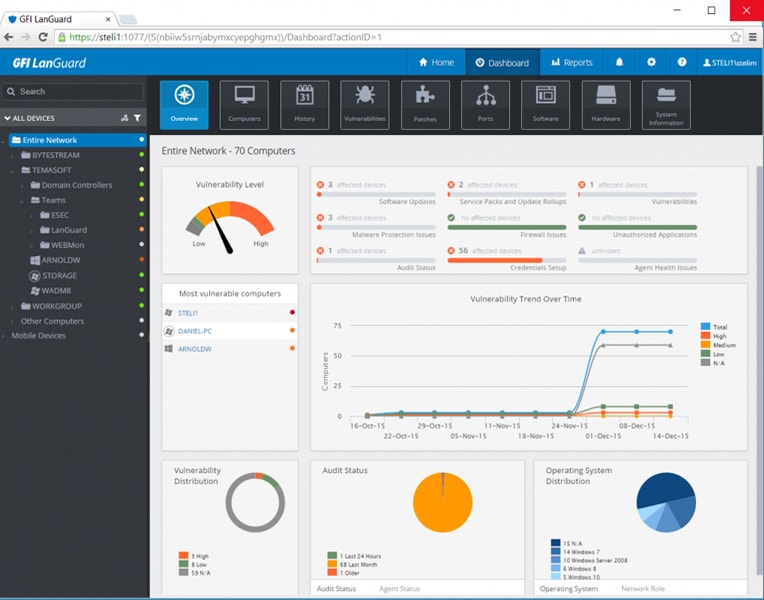764x600 pixels.
Task: Expand the Domain Controllers node
Action: (22, 186)
